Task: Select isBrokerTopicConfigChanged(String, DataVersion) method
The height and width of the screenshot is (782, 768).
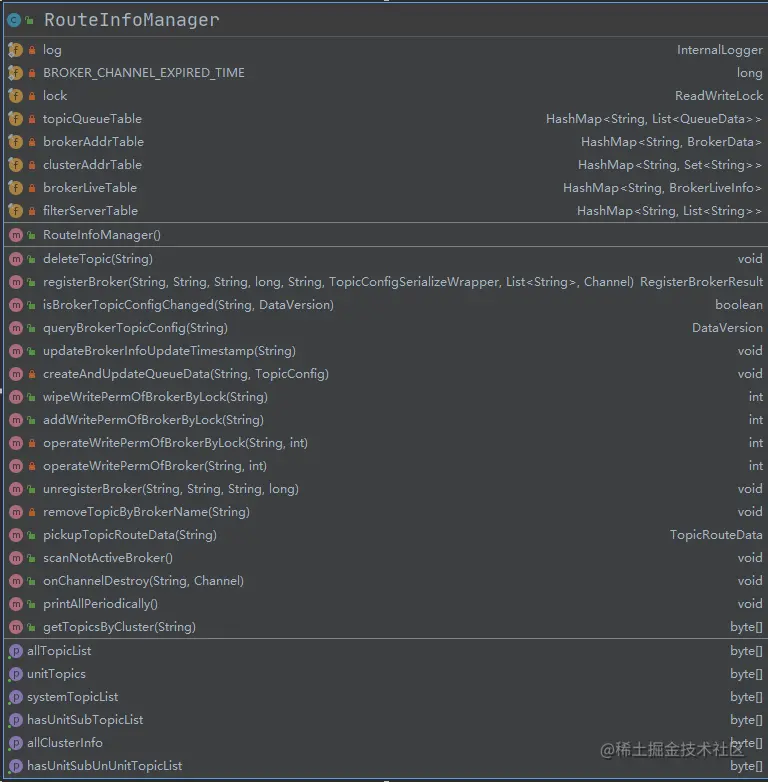Action: coord(188,305)
